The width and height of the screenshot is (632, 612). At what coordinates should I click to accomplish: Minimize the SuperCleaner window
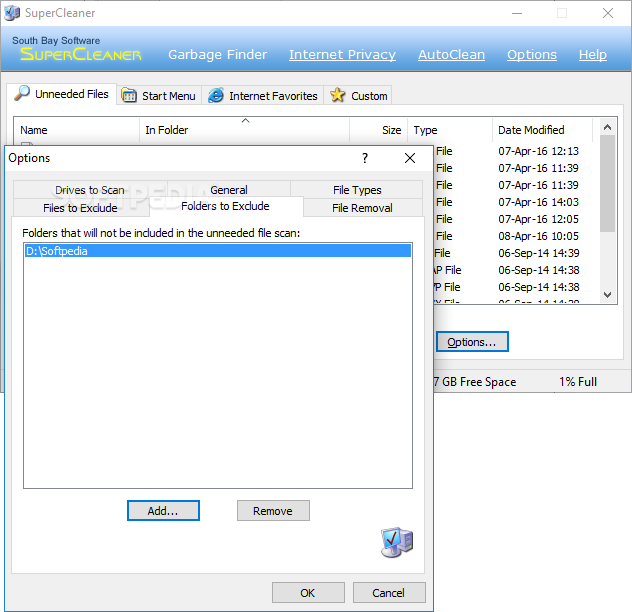coord(517,13)
